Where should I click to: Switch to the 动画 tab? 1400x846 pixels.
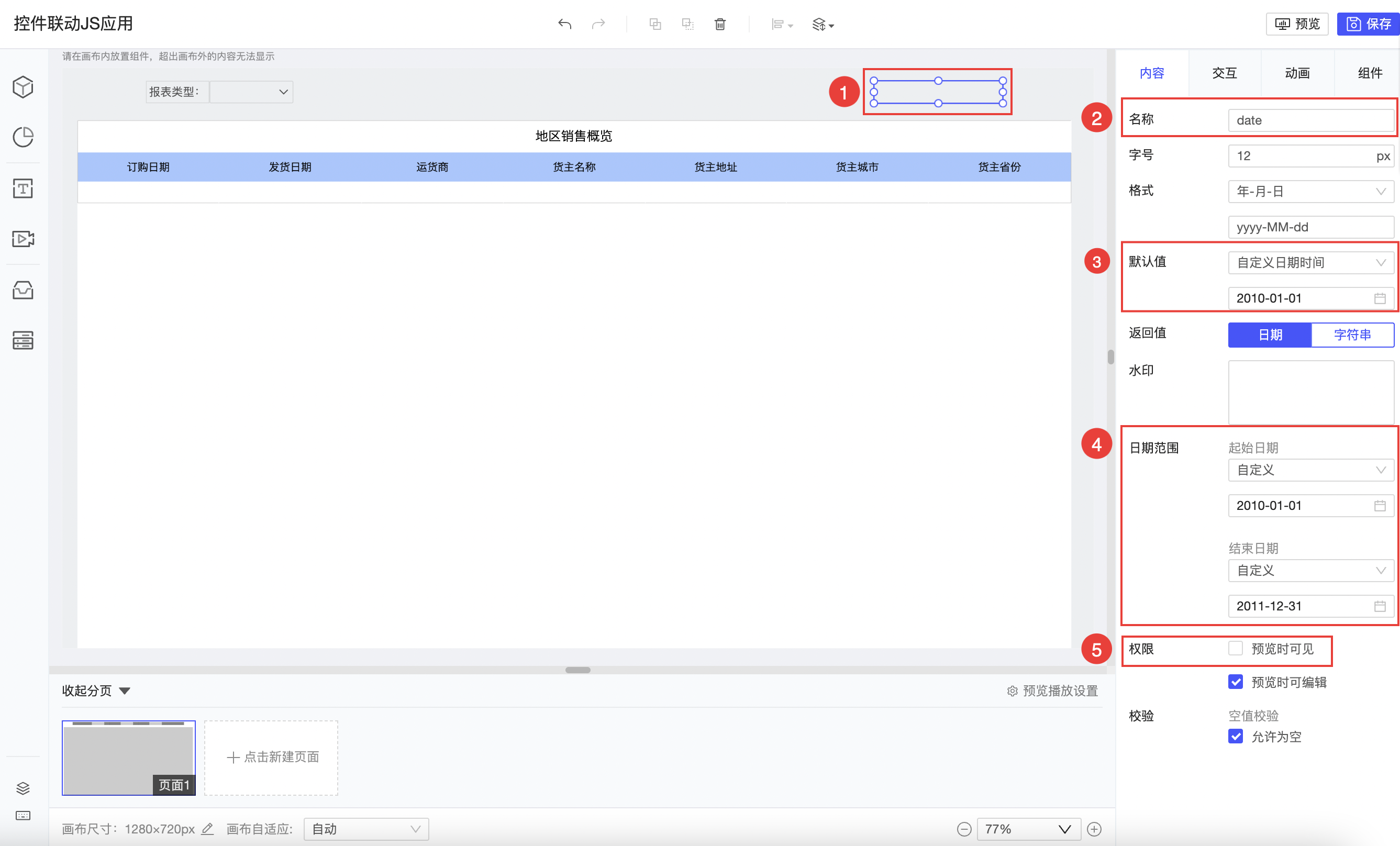click(x=1297, y=73)
